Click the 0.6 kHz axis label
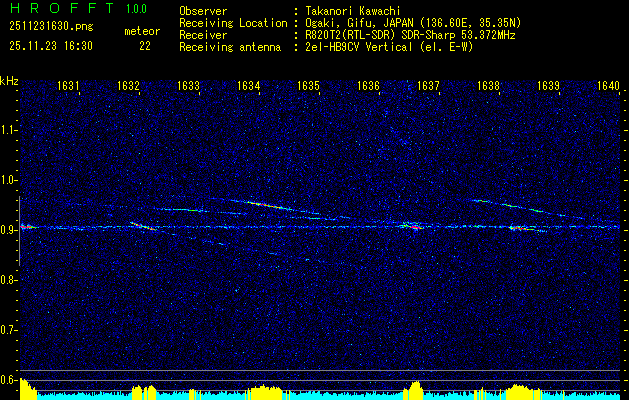The width and height of the screenshot is (629, 400). coord(8,380)
